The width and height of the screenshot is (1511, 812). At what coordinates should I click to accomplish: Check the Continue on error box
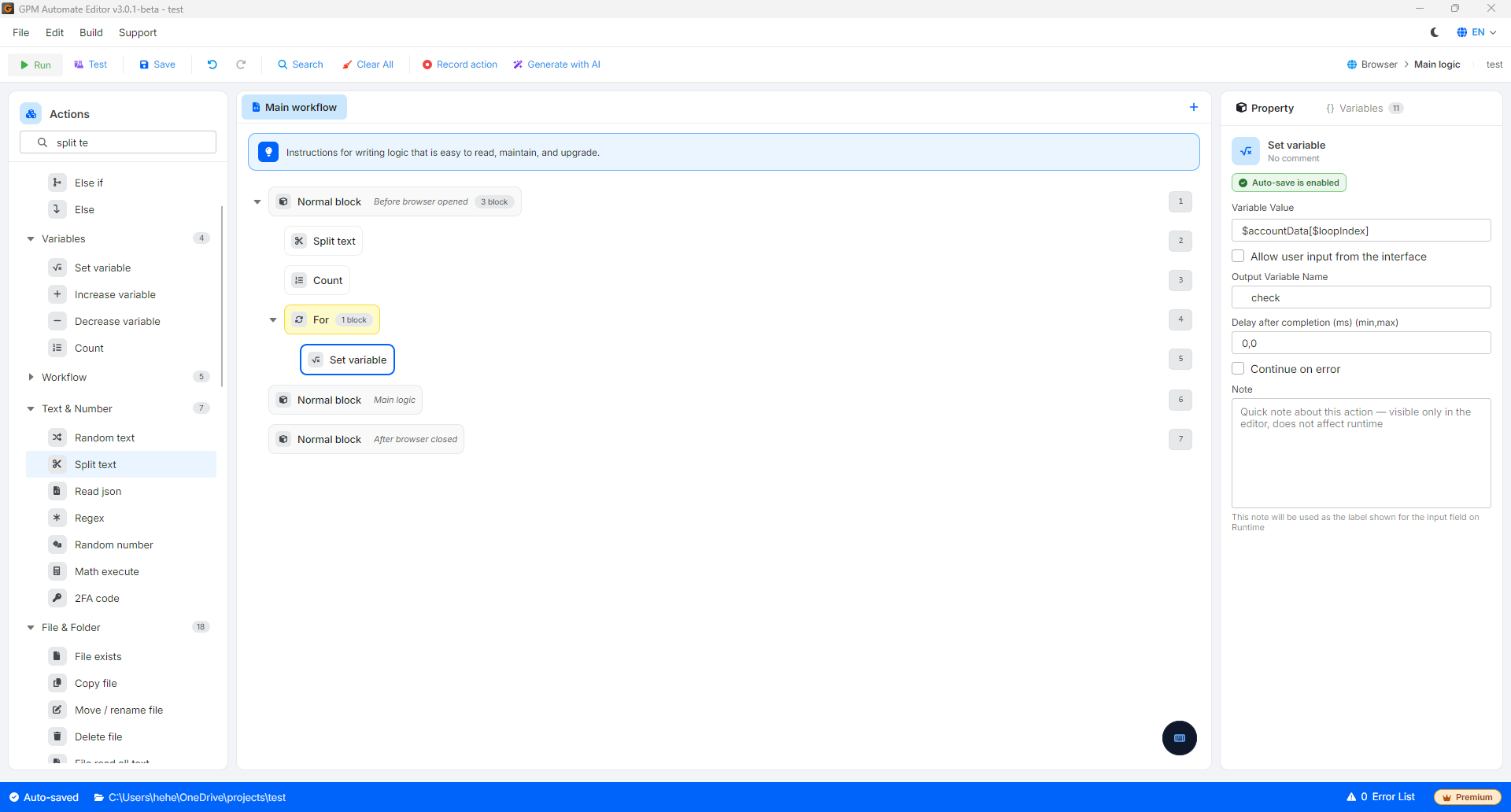point(1238,369)
